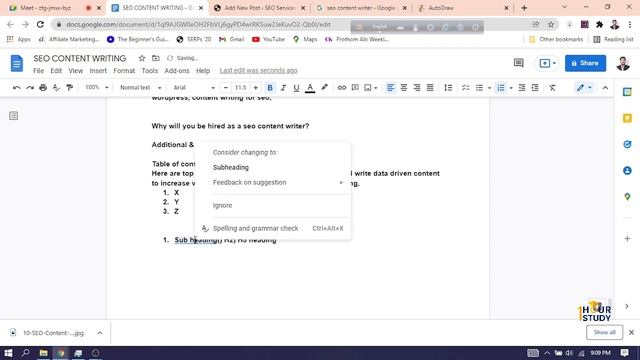Increase the font size with plus
Screen dimensions: 640x360
[x=256, y=87]
